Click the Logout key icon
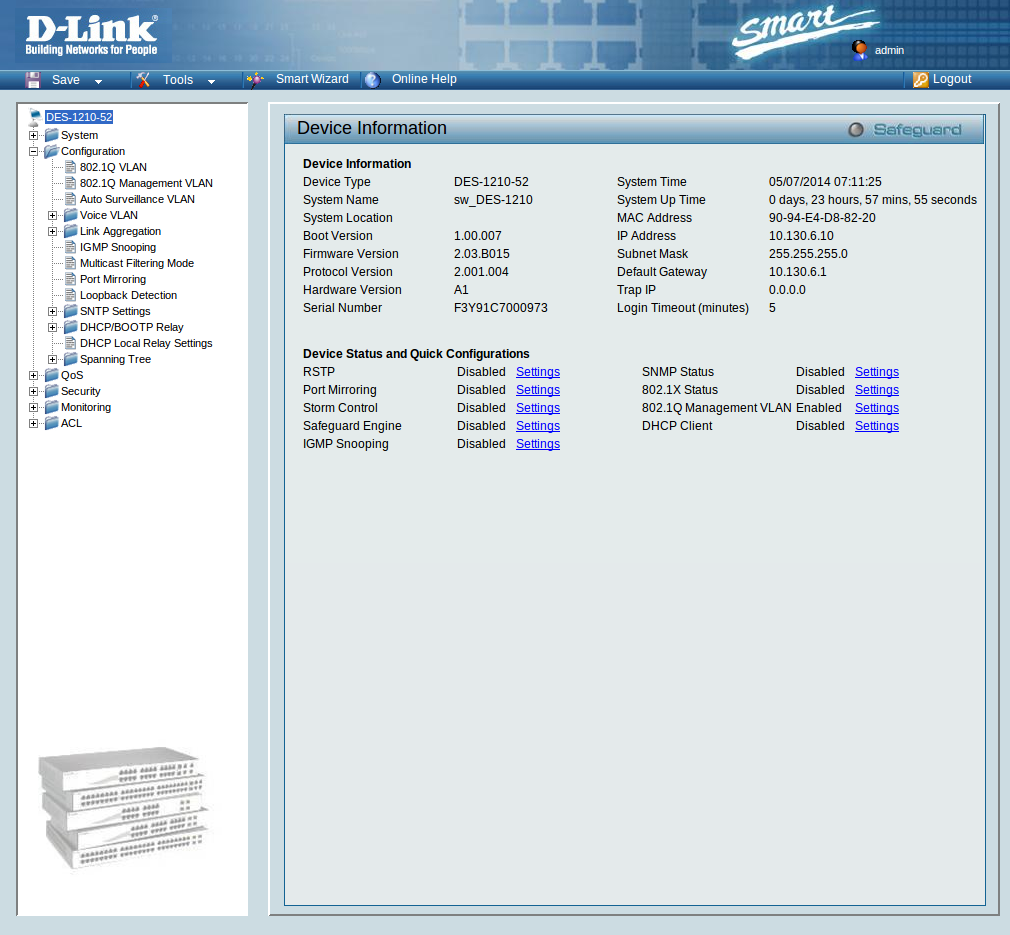Viewport: 1010px width, 935px height. tap(920, 80)
